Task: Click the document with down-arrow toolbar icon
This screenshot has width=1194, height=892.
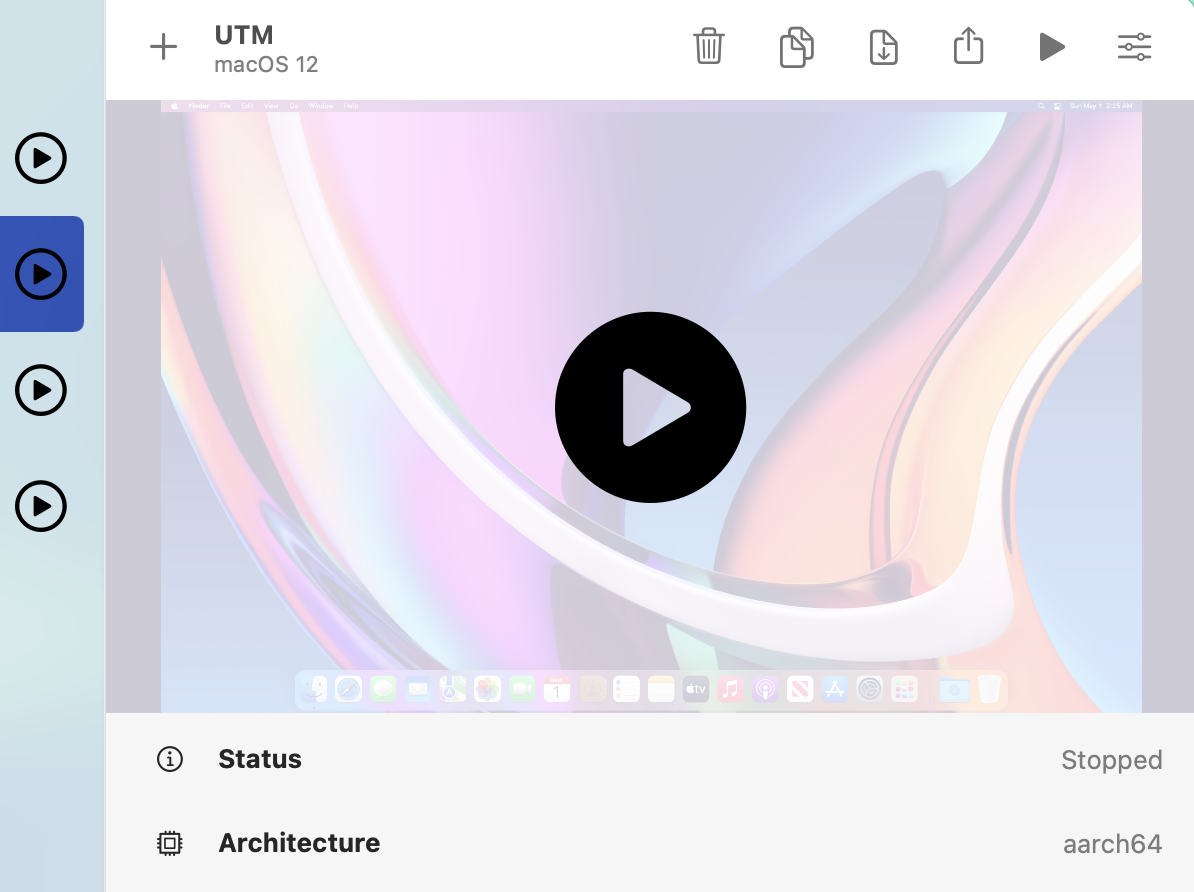Action: coord(883,47)
